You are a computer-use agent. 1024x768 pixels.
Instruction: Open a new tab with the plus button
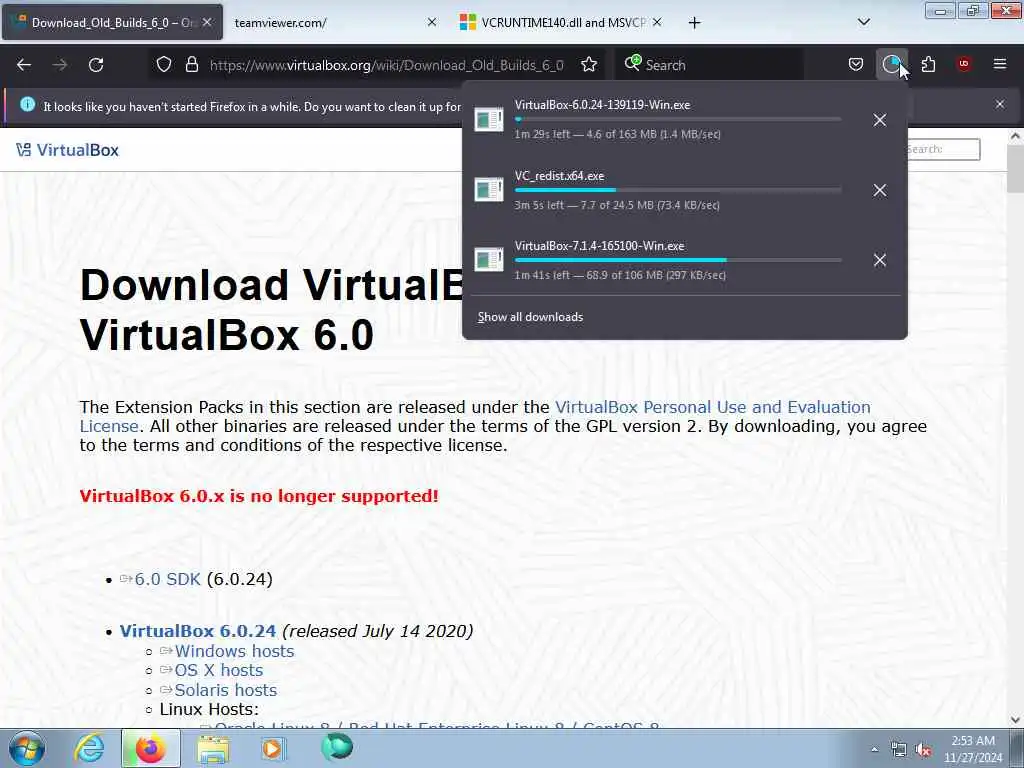pos(694,23)
